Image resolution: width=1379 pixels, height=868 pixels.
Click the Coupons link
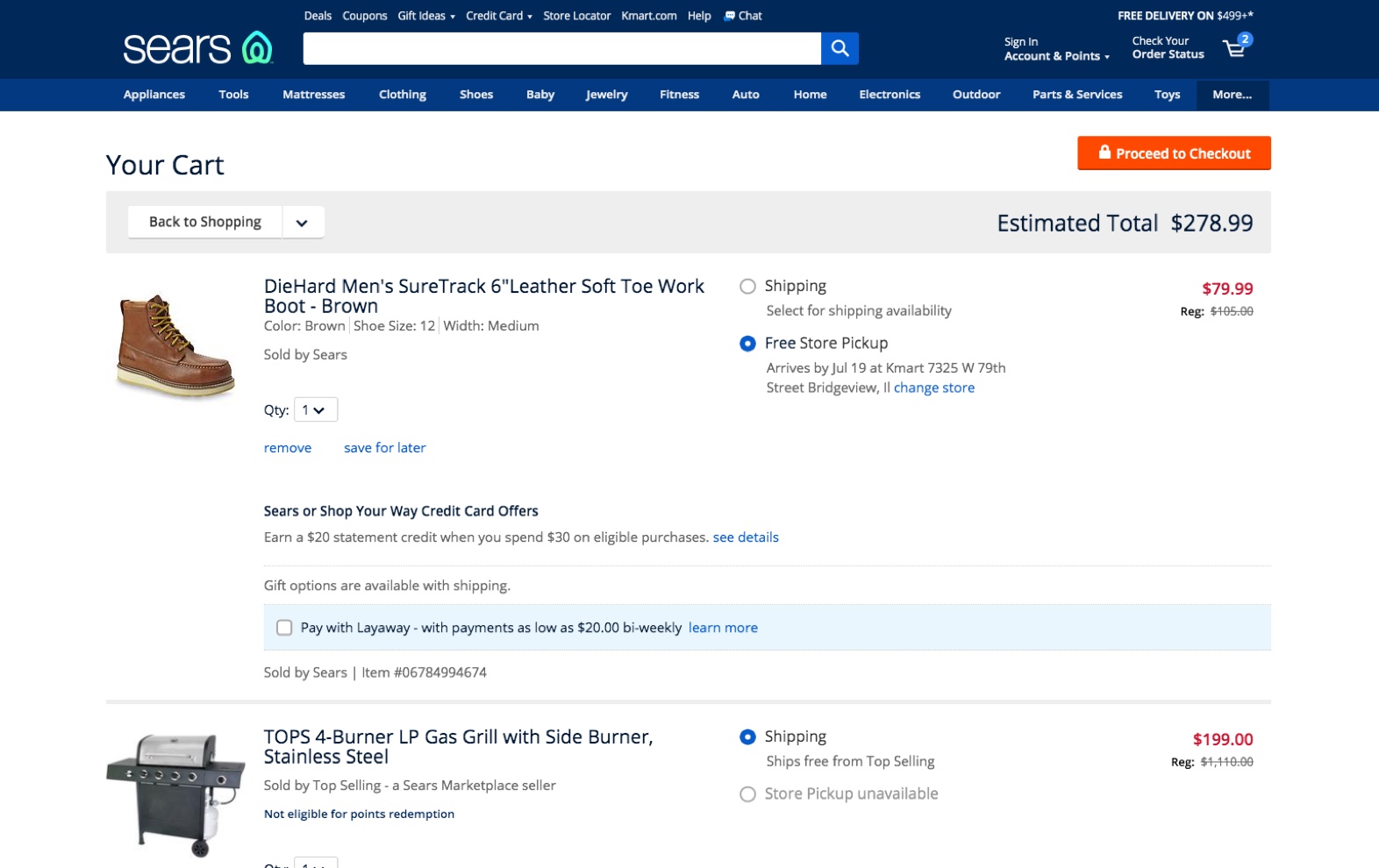click(x=365, y=16)
